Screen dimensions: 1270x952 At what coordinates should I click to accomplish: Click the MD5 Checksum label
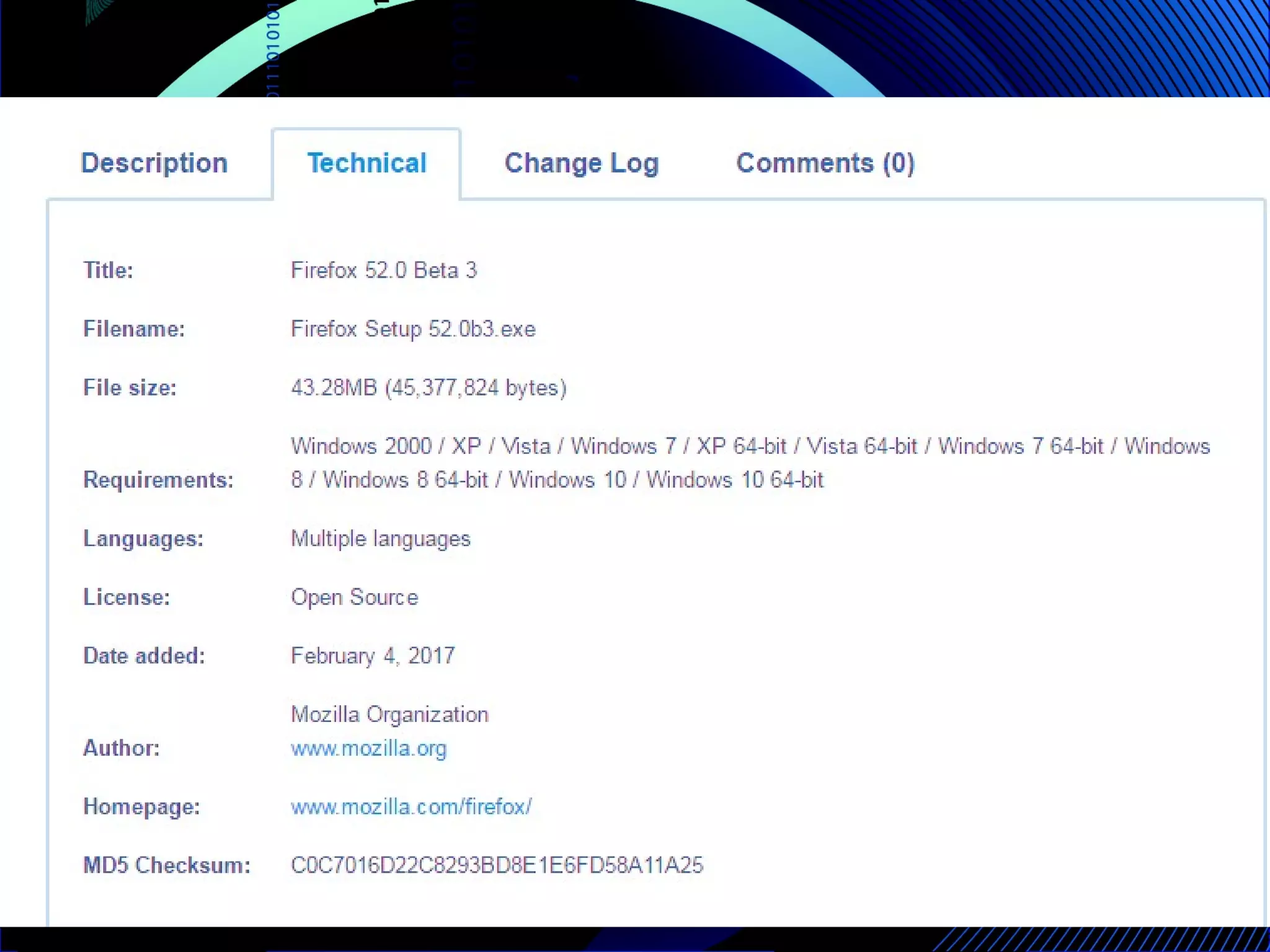point(167,865)
